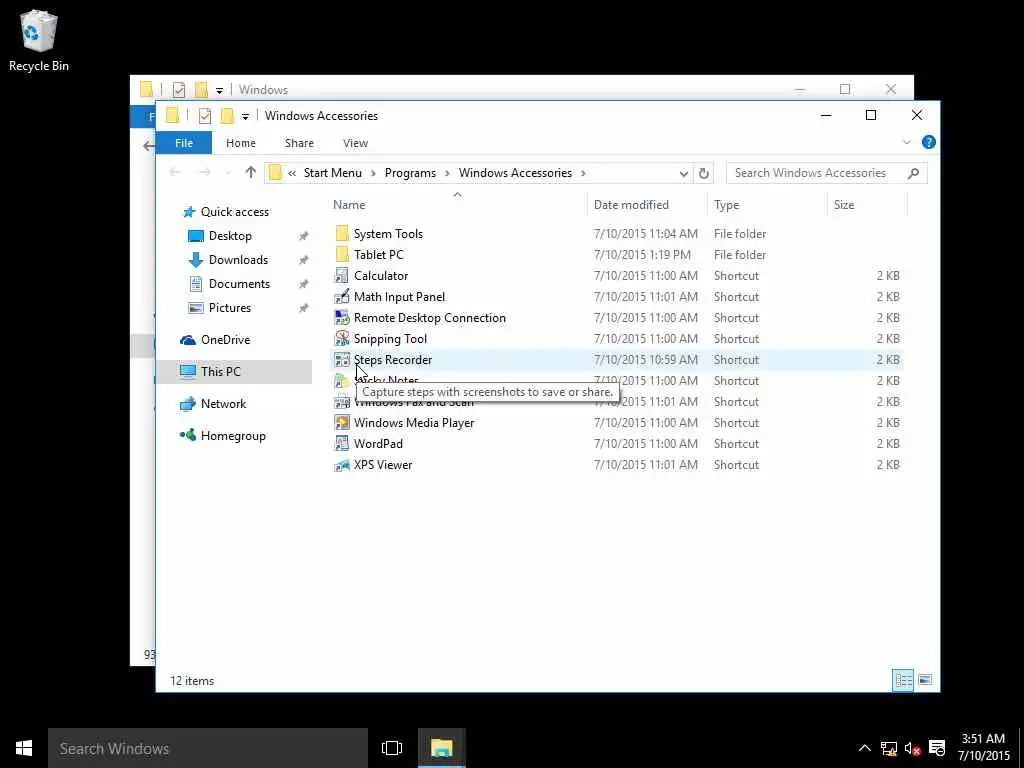Navigate to Start Menu breadcrumb

coord(332,173)
